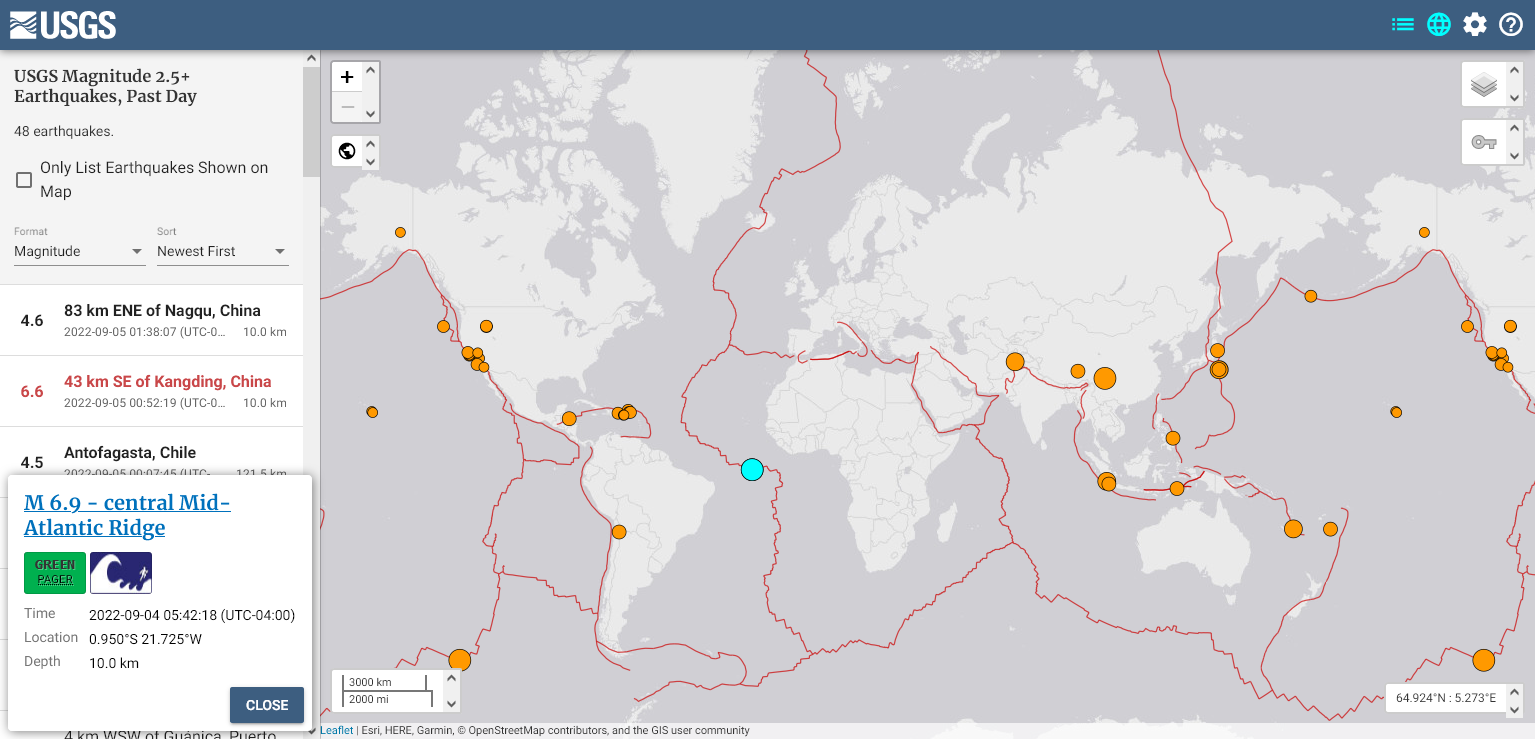The image size is (1535, 739).
Task: Expand the legend key control chevrons
Action: [1514, 142]
